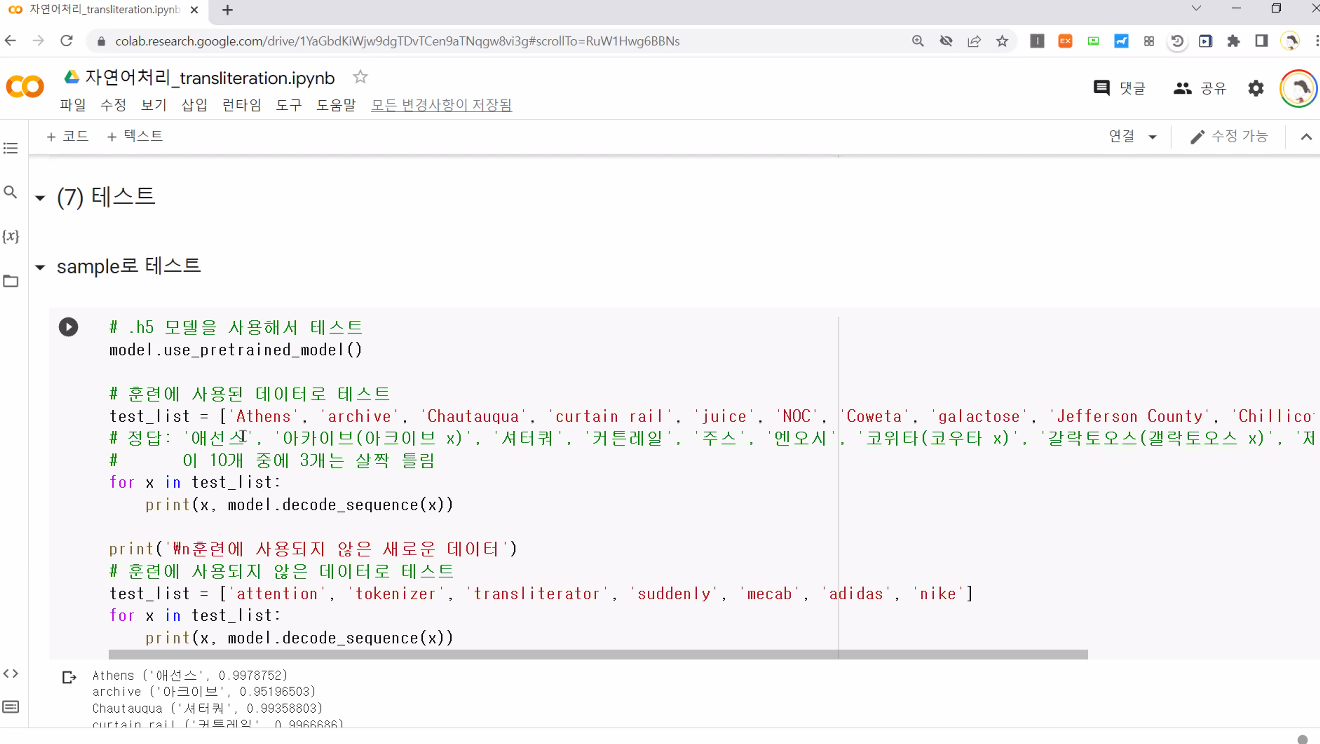This screenshot has height=744, width=1320.
Task: Click the output line starting with Athens
Action: pyautogui.click(x=190, y=676)
